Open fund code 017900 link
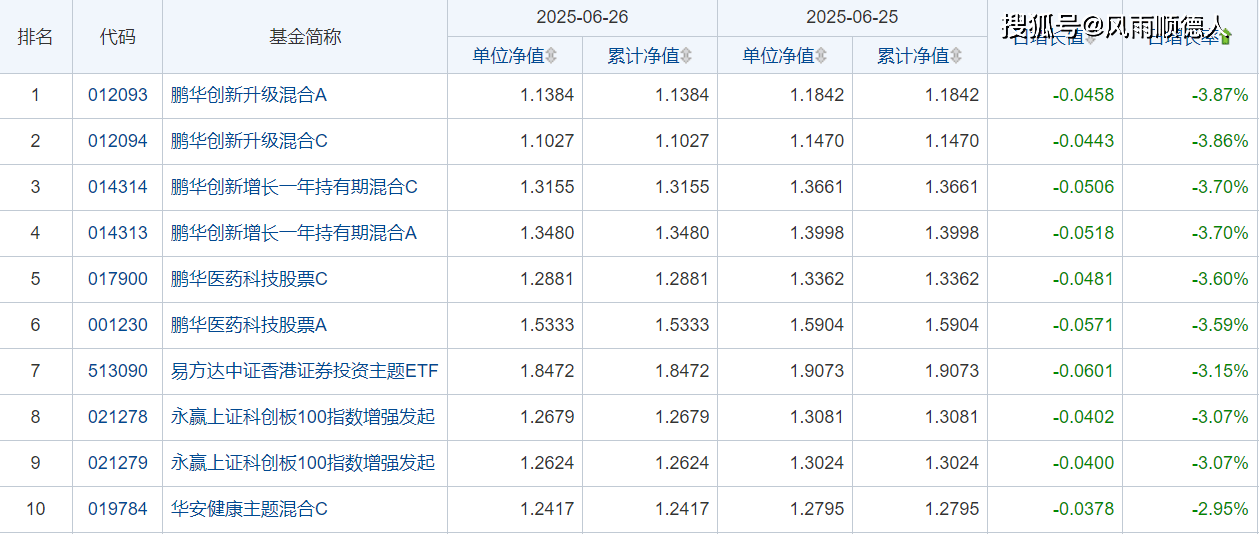 pyautogui.click(x=118, y=279)
